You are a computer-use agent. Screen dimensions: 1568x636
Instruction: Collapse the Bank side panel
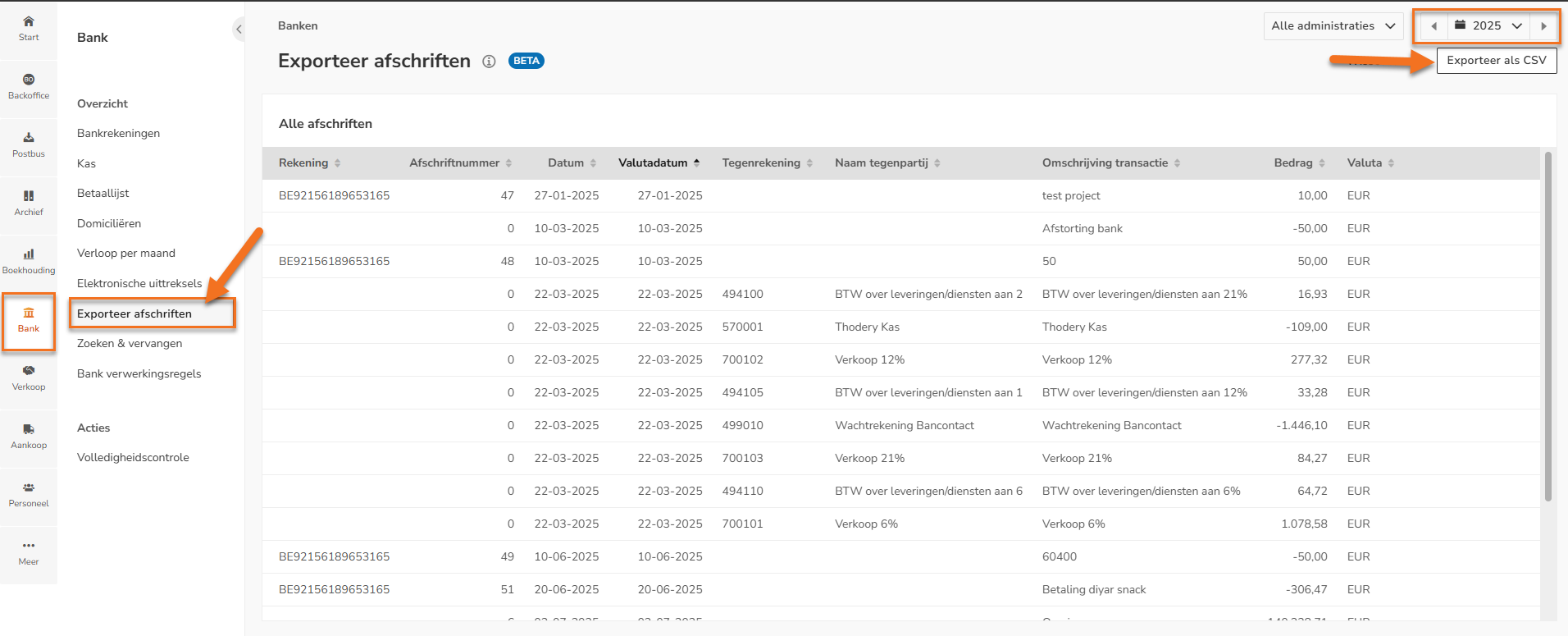(x=239, y=30)
